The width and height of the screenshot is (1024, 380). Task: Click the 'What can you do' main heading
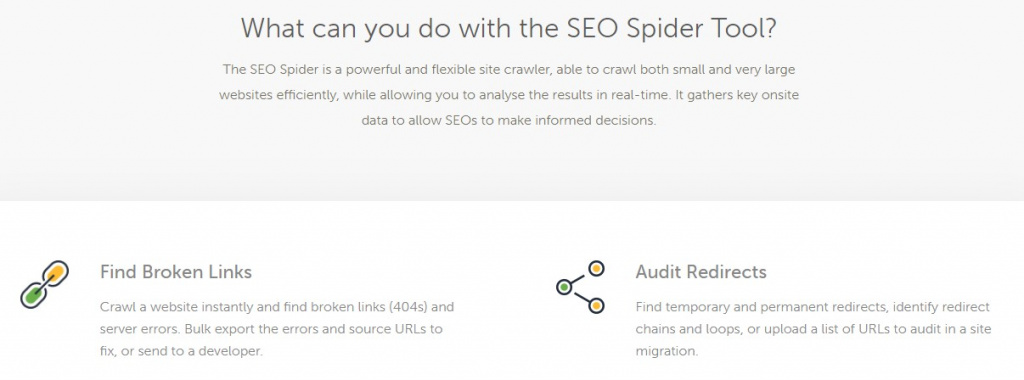509,29
